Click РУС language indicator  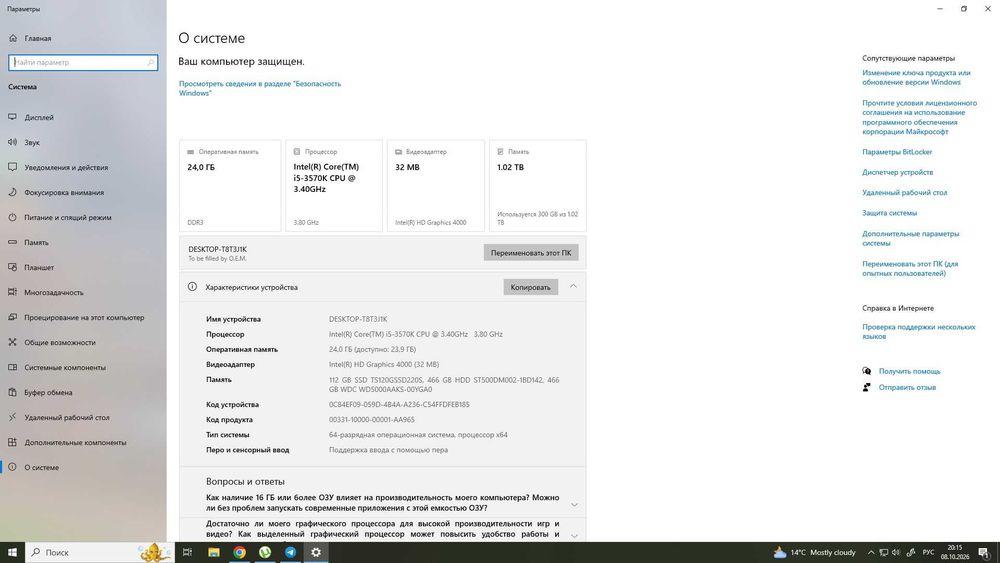pyautogui.click(x=928, y=552)
